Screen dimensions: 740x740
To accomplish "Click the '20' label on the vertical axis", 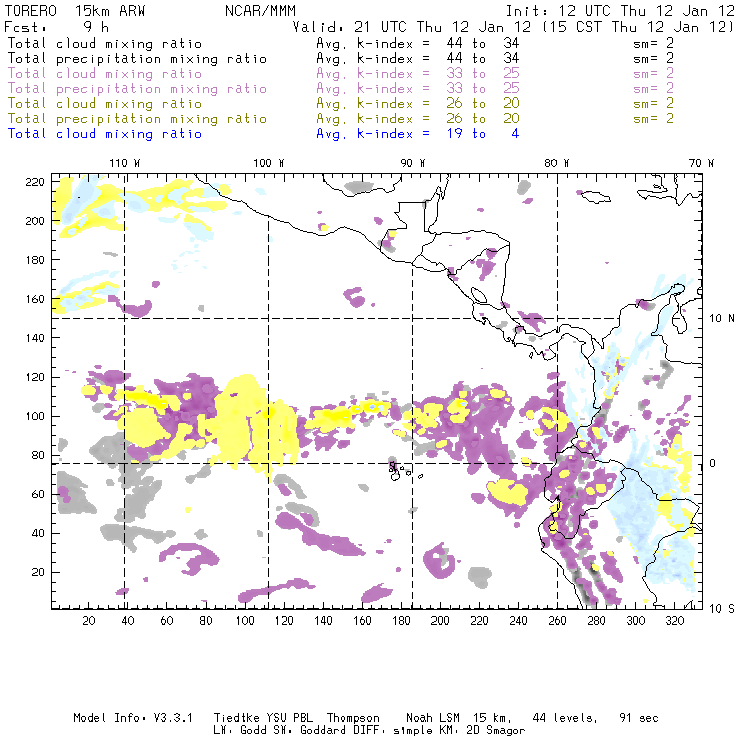I will pos(38,572).
